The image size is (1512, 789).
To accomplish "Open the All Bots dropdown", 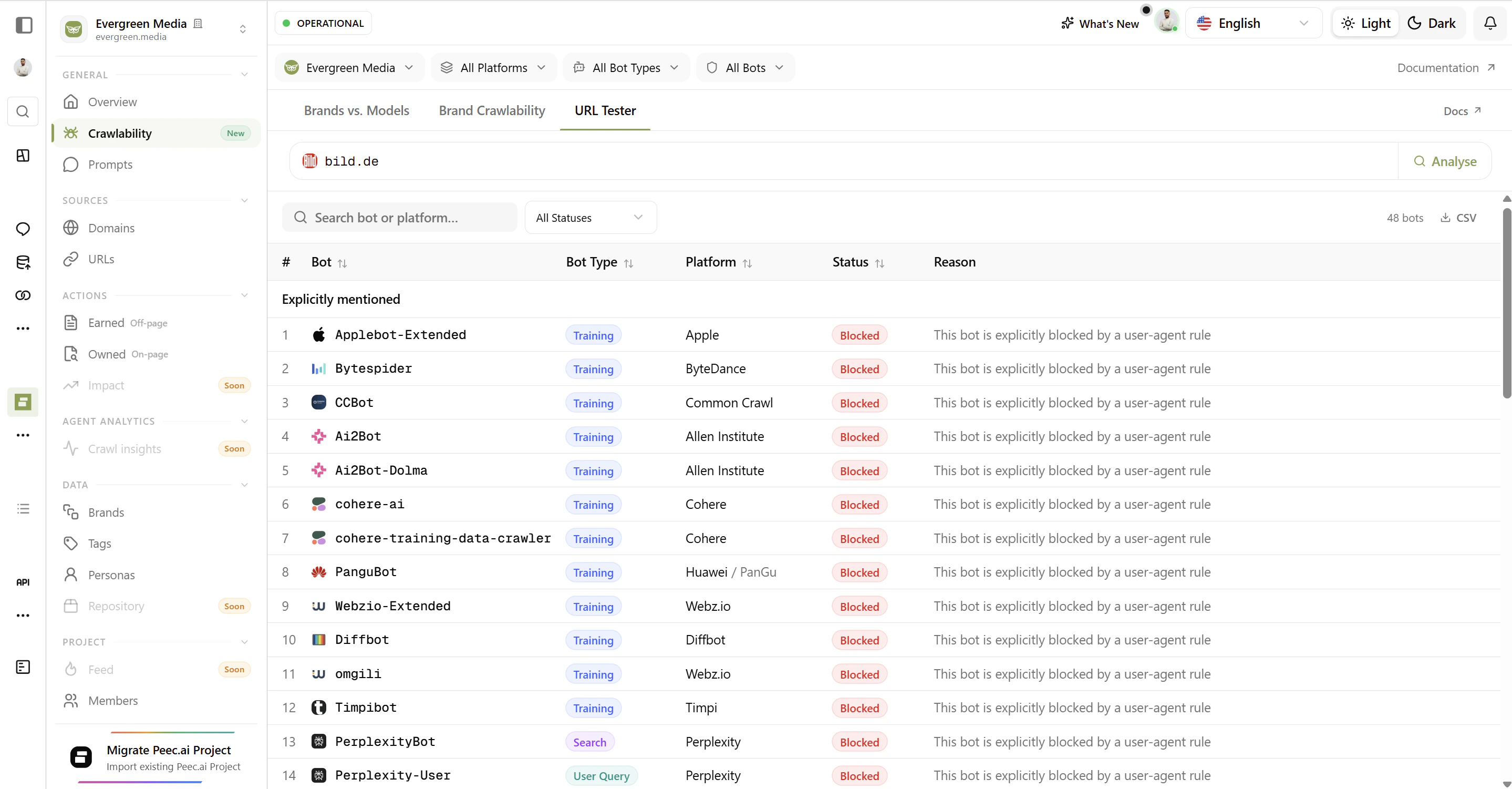I will pos(745,68).
